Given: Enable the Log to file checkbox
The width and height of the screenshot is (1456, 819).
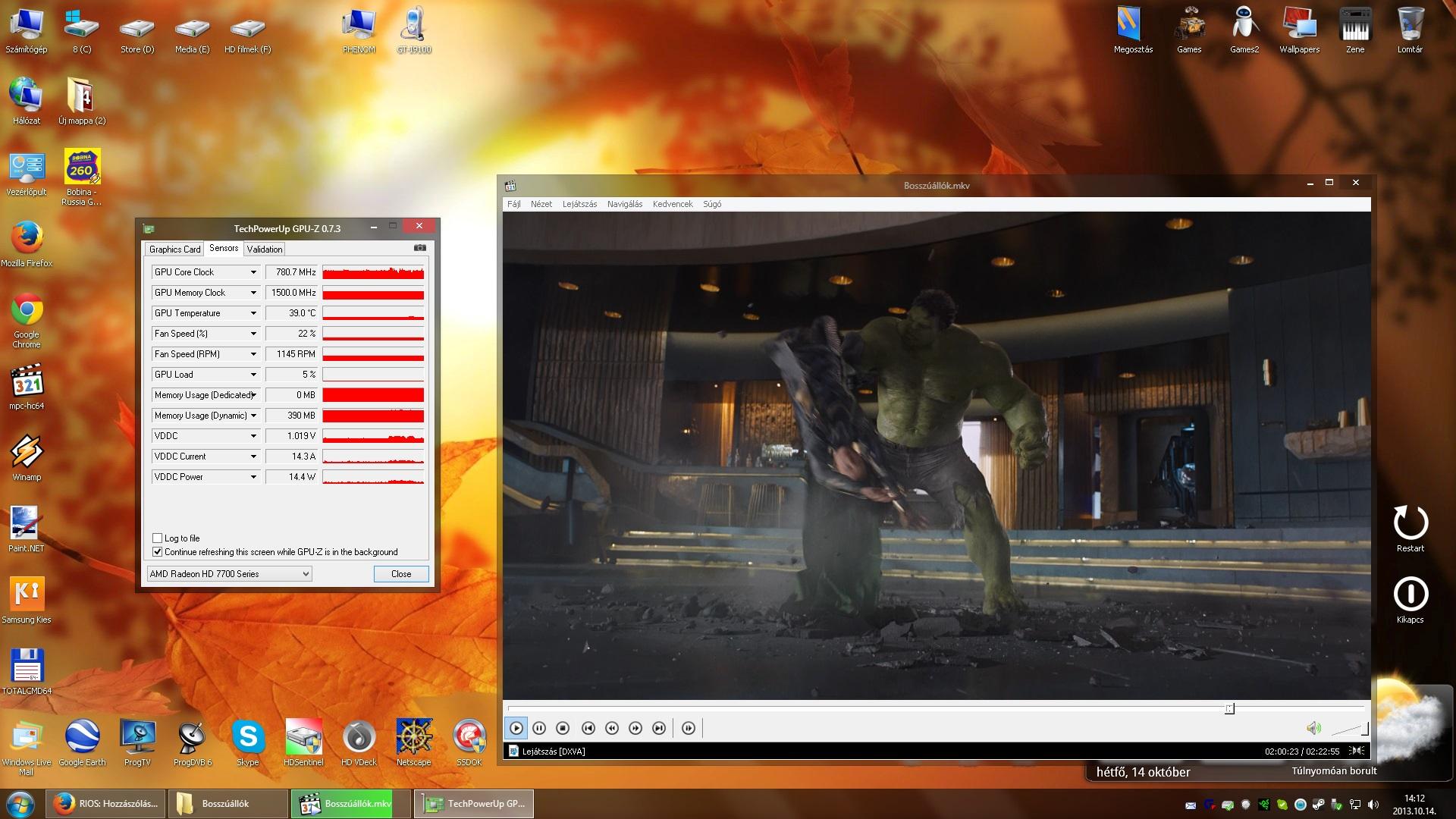Looking at the screenshot, I should point(158,538).
